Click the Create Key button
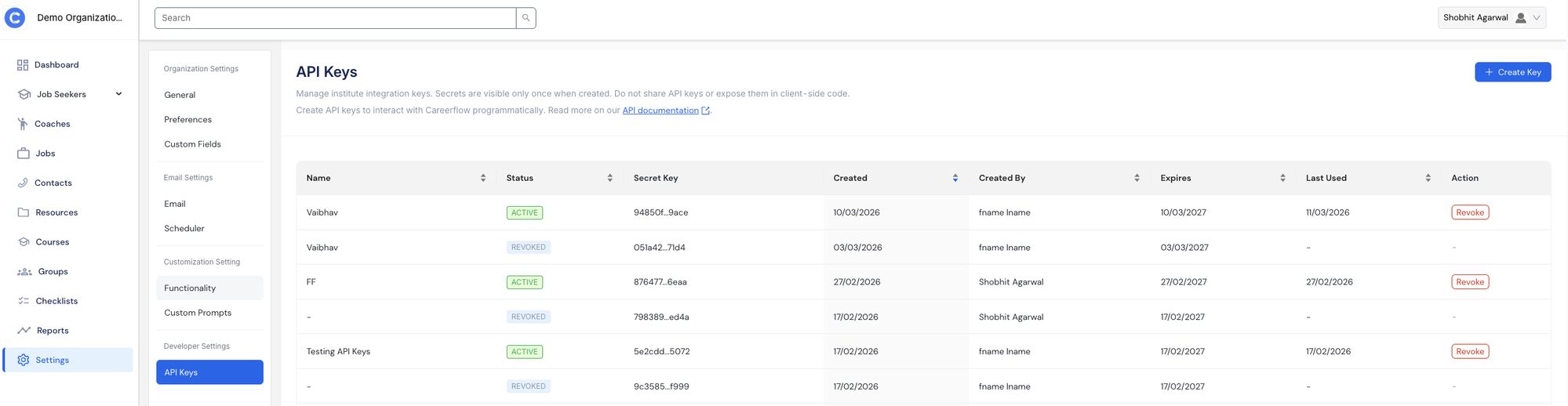Viewport: 1568px width, 406px height. coord(1512,72)
